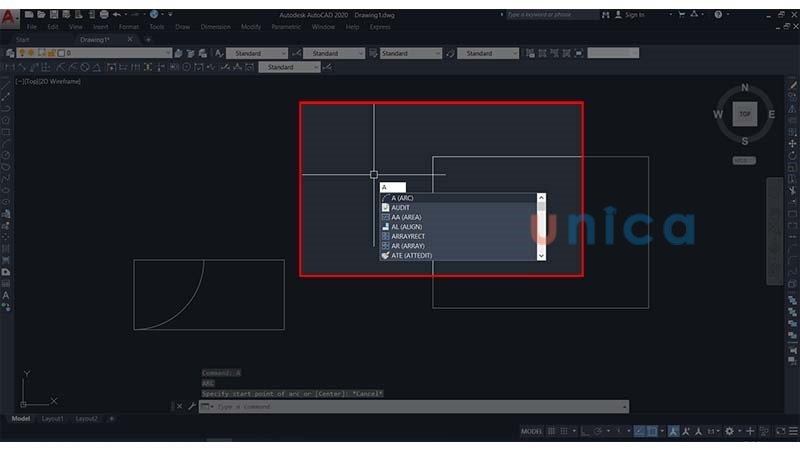Toggle MODEL space button in status bar
800x450 pixels.
(532, 431)
